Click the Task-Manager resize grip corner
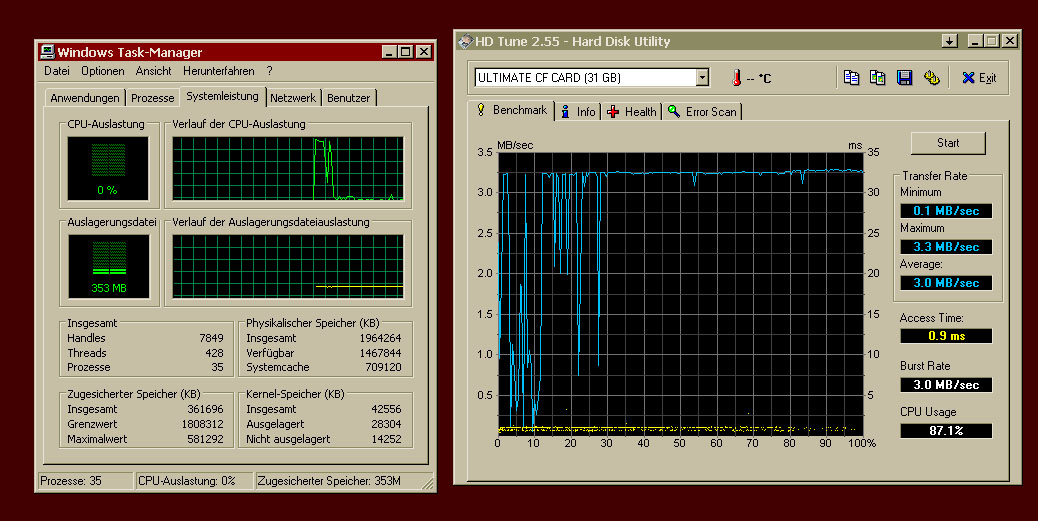 tap(429, 485)
